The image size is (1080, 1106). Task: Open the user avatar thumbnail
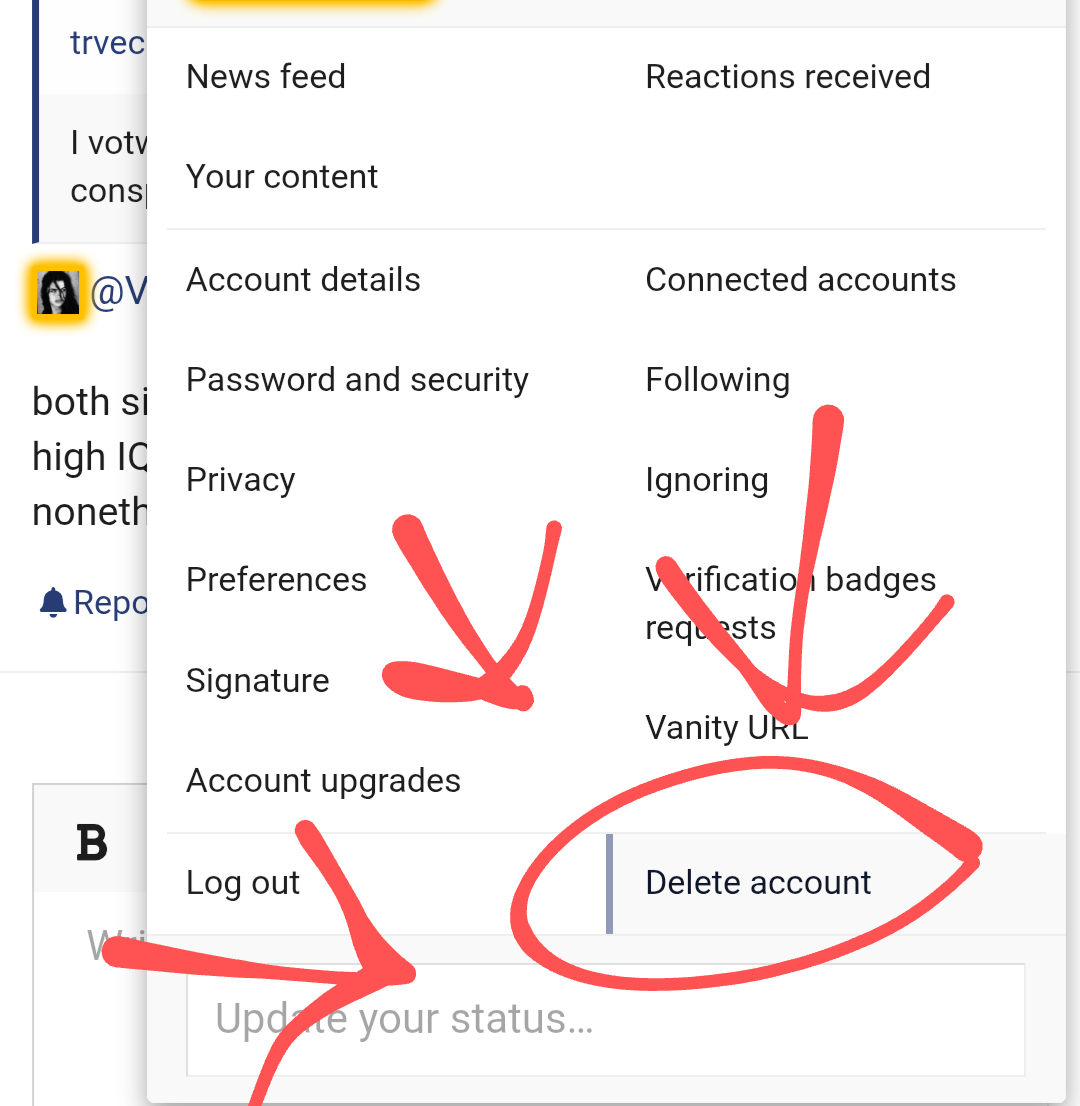58,292
